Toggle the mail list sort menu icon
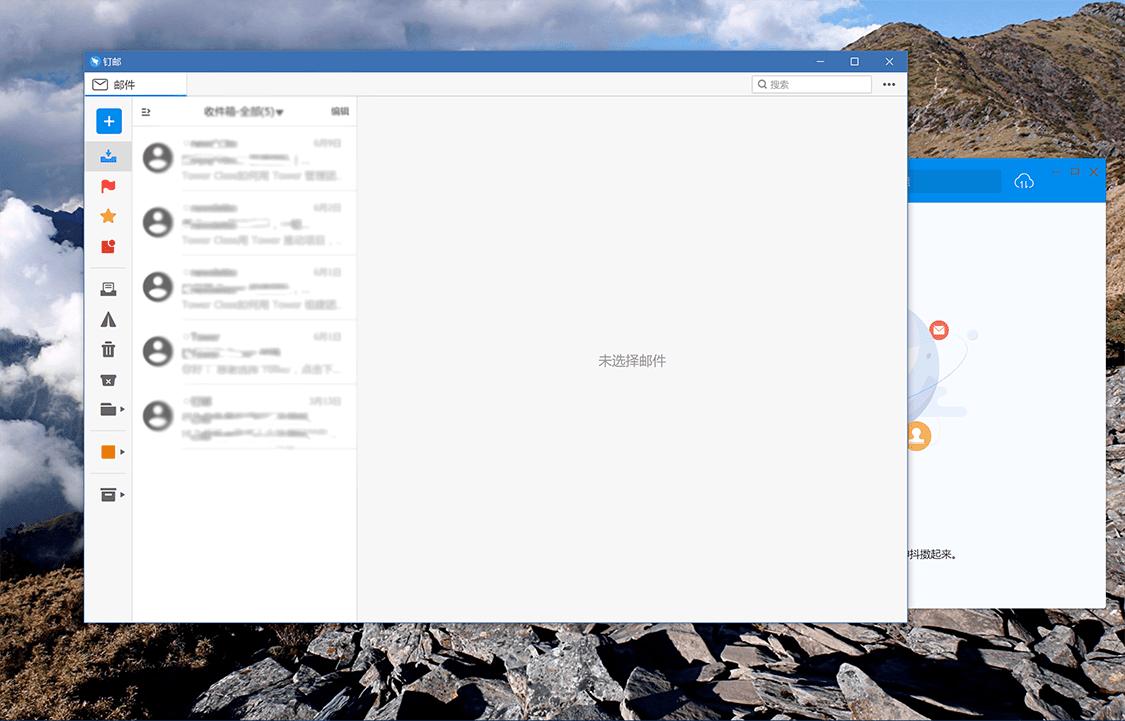Image resolution: width=1125 pixels, height=721 pixels. click(x=146, y=112)
